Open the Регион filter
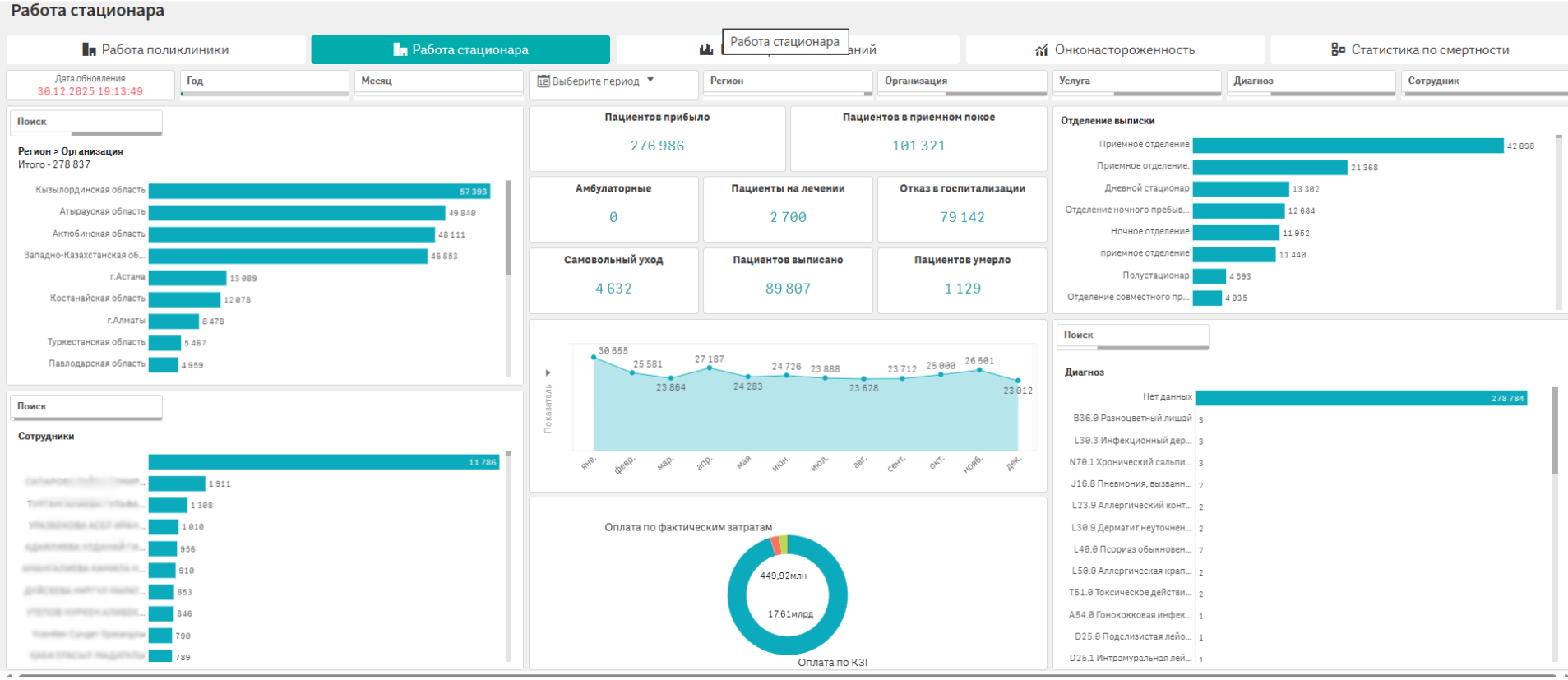This screenshot has width=1568, height=680. point(787,81)
